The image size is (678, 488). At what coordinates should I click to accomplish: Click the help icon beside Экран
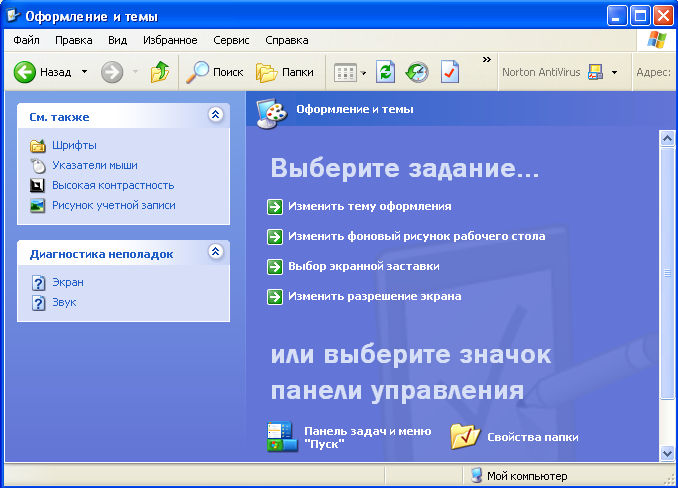click(38, 283)
